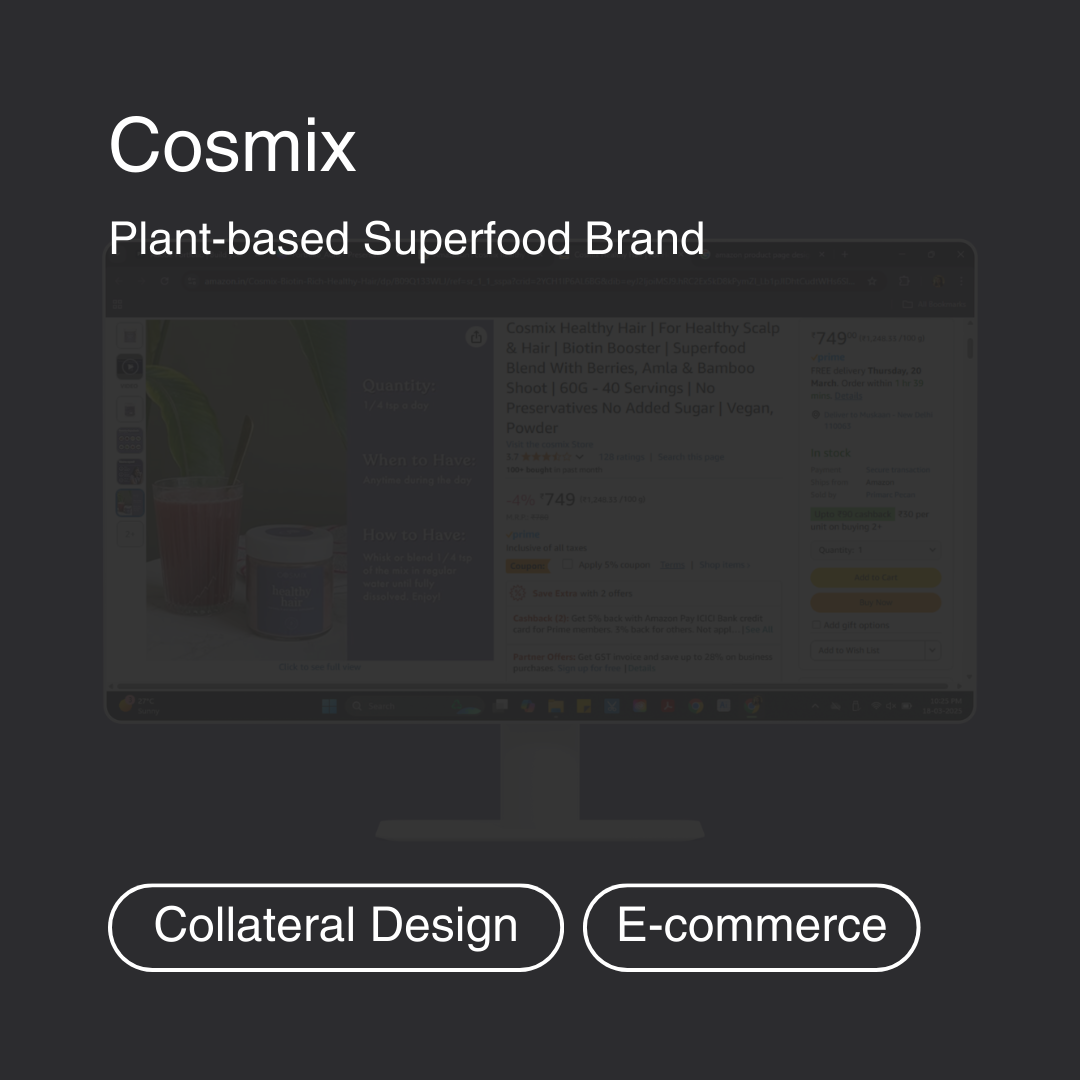The width and height of the screenshot is (1080, 1080).
Task: Bookmark page with address bar star icon
Action: [x=872, y=281]
